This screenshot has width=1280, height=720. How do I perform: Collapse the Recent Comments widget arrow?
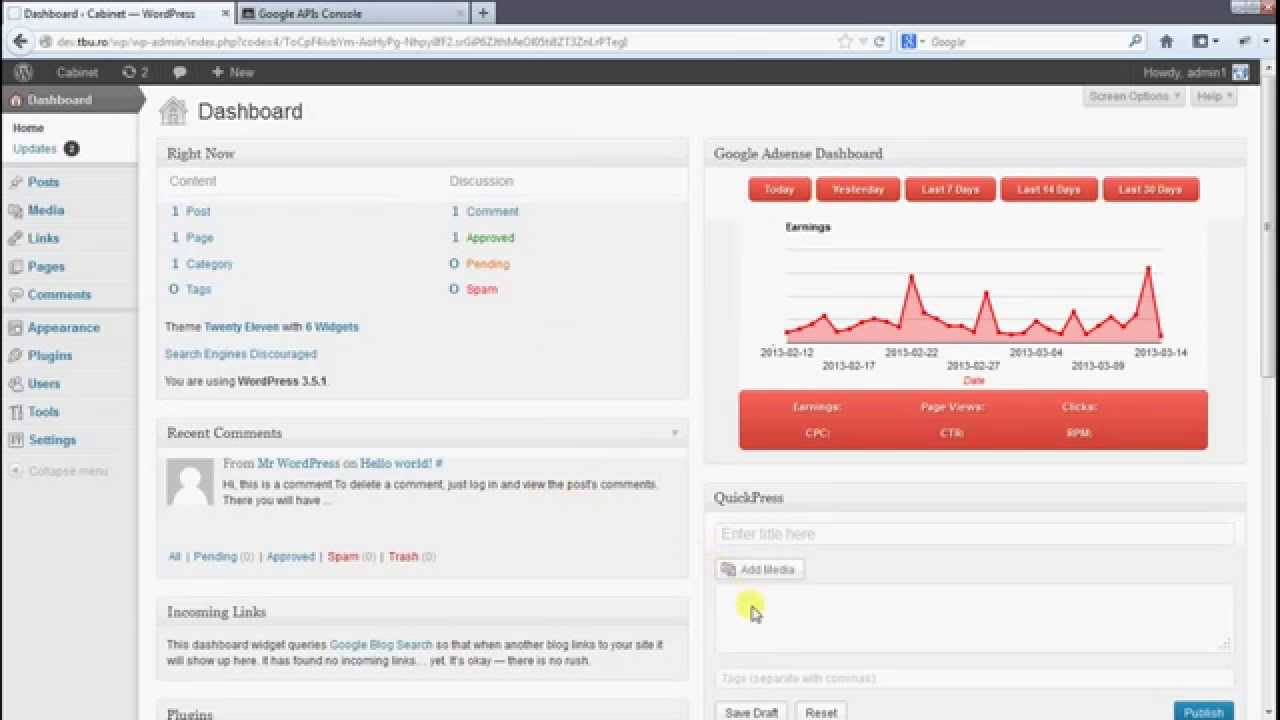click(675, 433)
